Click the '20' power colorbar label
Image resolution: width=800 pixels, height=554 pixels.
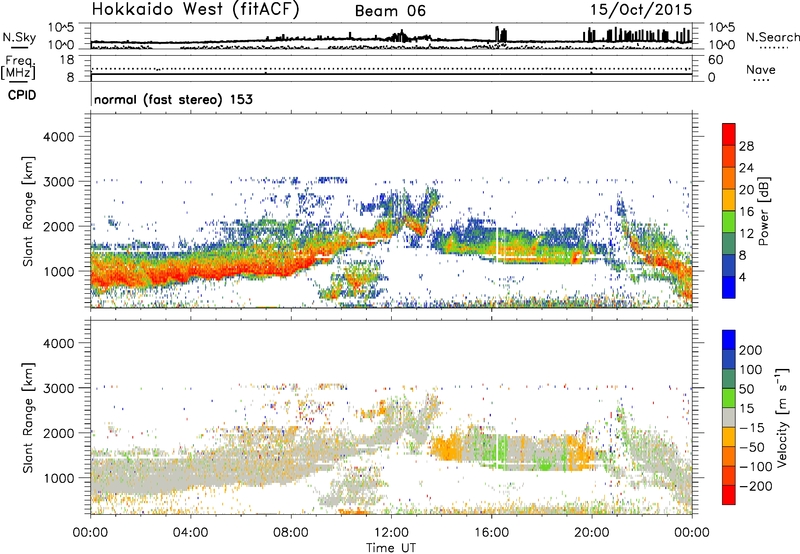(746, 190)
